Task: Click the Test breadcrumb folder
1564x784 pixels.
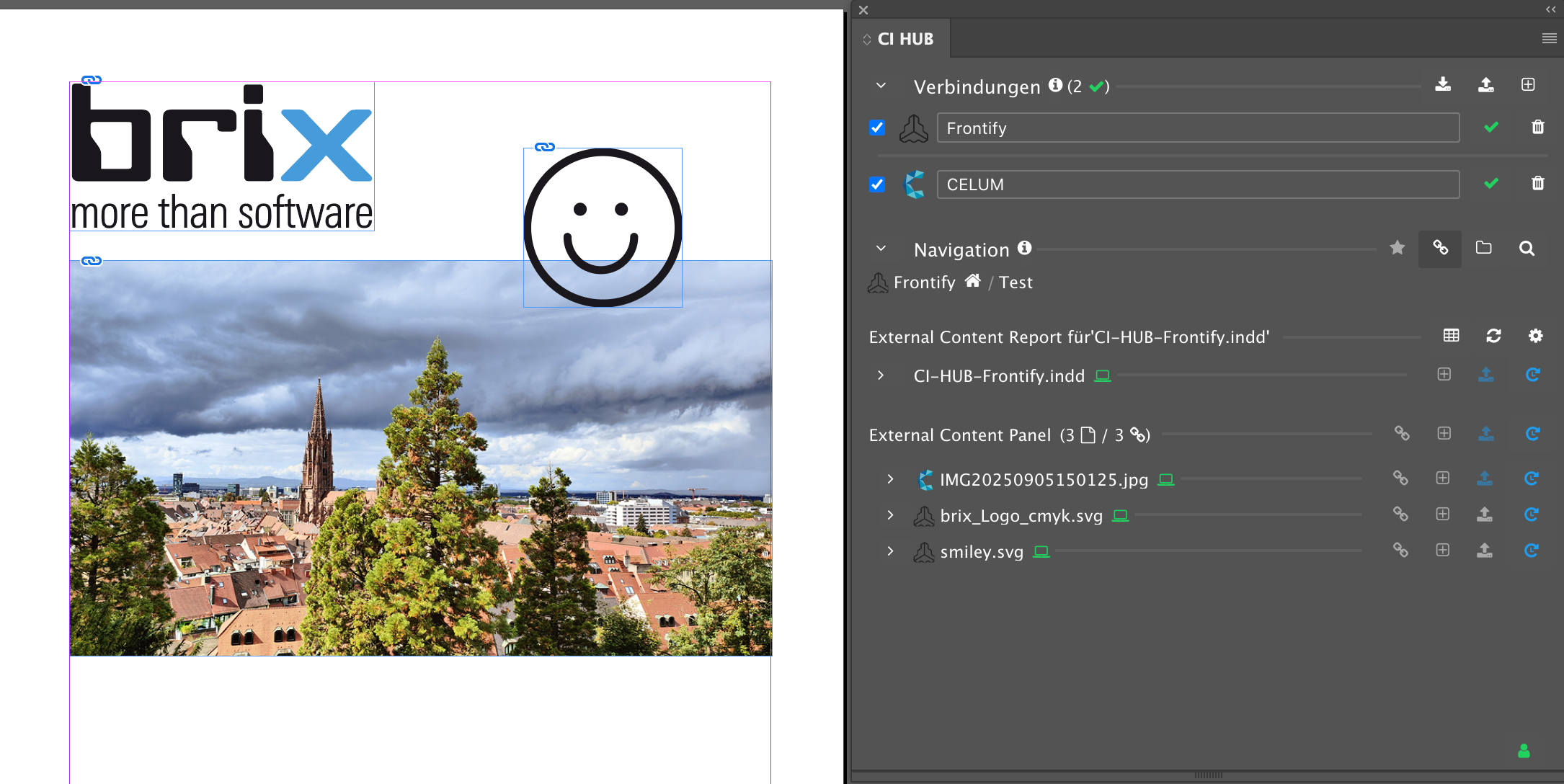Action: pos(1016,282)
